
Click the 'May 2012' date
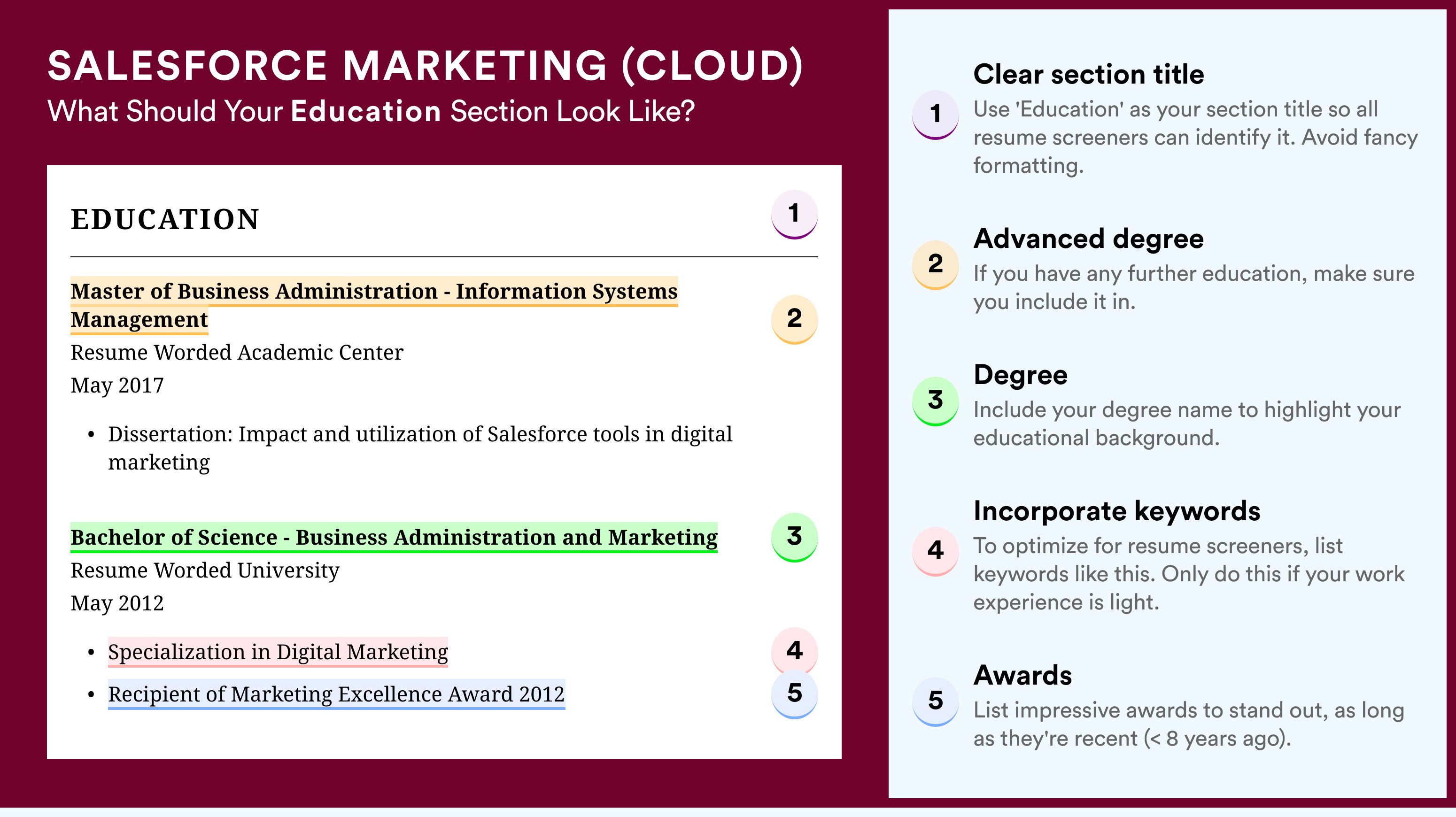[117, 603]
